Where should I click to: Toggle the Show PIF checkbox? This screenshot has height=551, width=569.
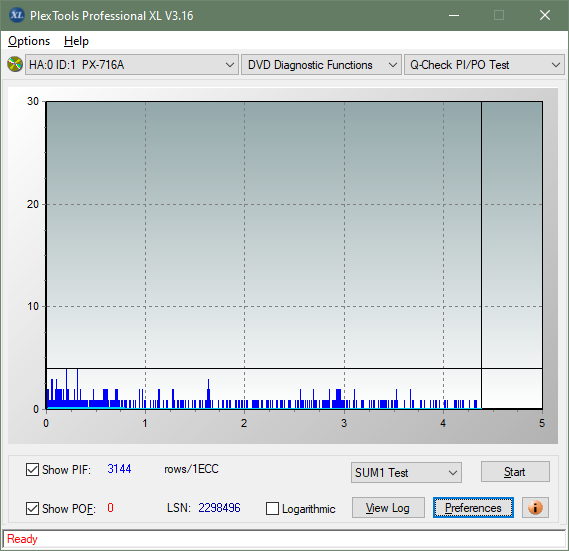pyautogui.click(x=32, y=469)
